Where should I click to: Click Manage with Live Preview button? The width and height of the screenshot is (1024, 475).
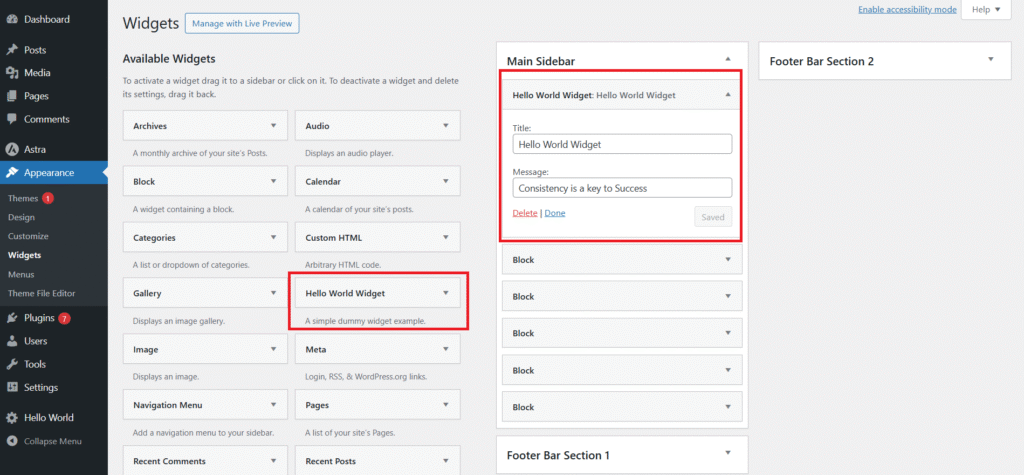coord(242,23)
